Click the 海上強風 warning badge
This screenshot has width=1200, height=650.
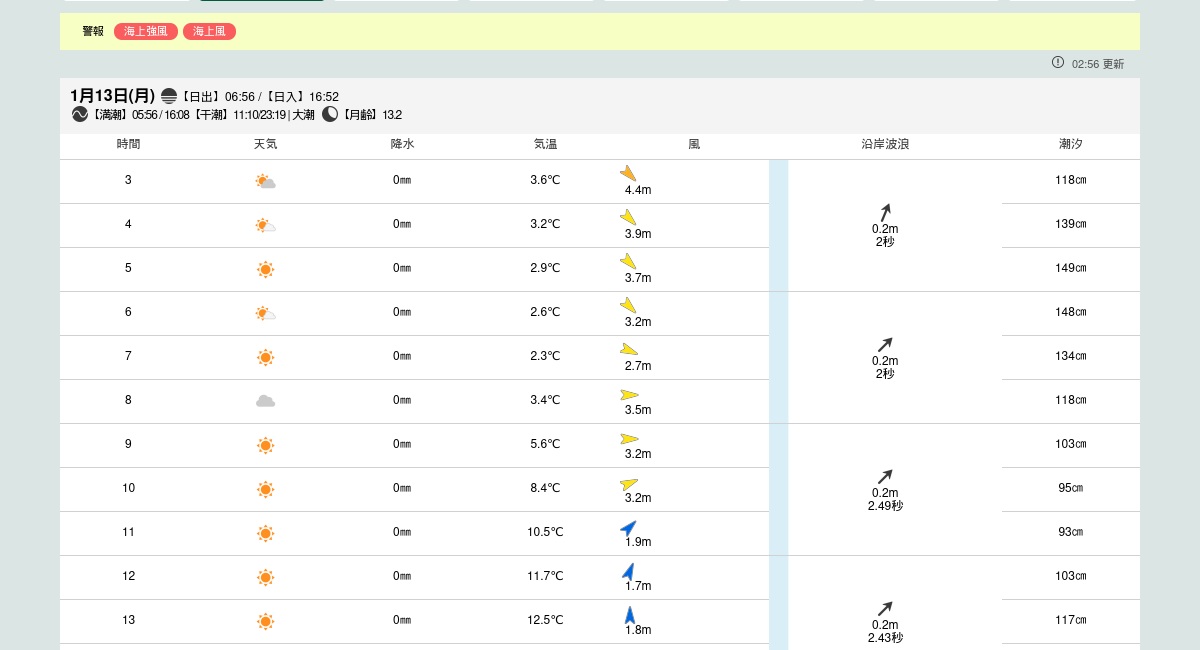[146, 32]
